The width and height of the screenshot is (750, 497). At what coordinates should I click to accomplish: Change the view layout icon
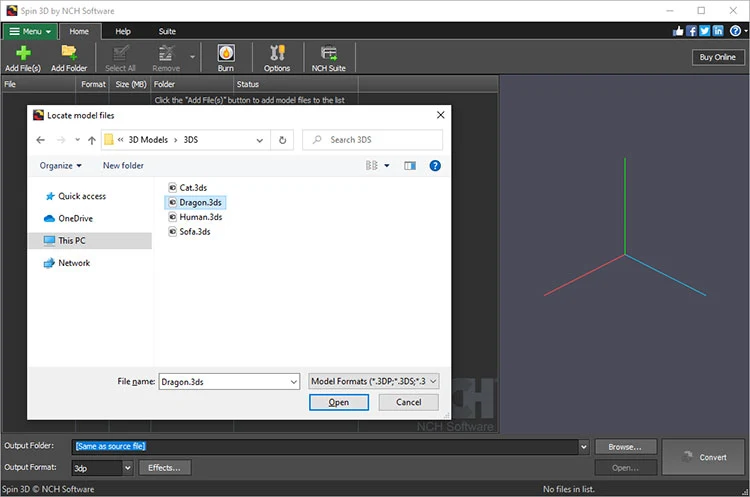372,166
